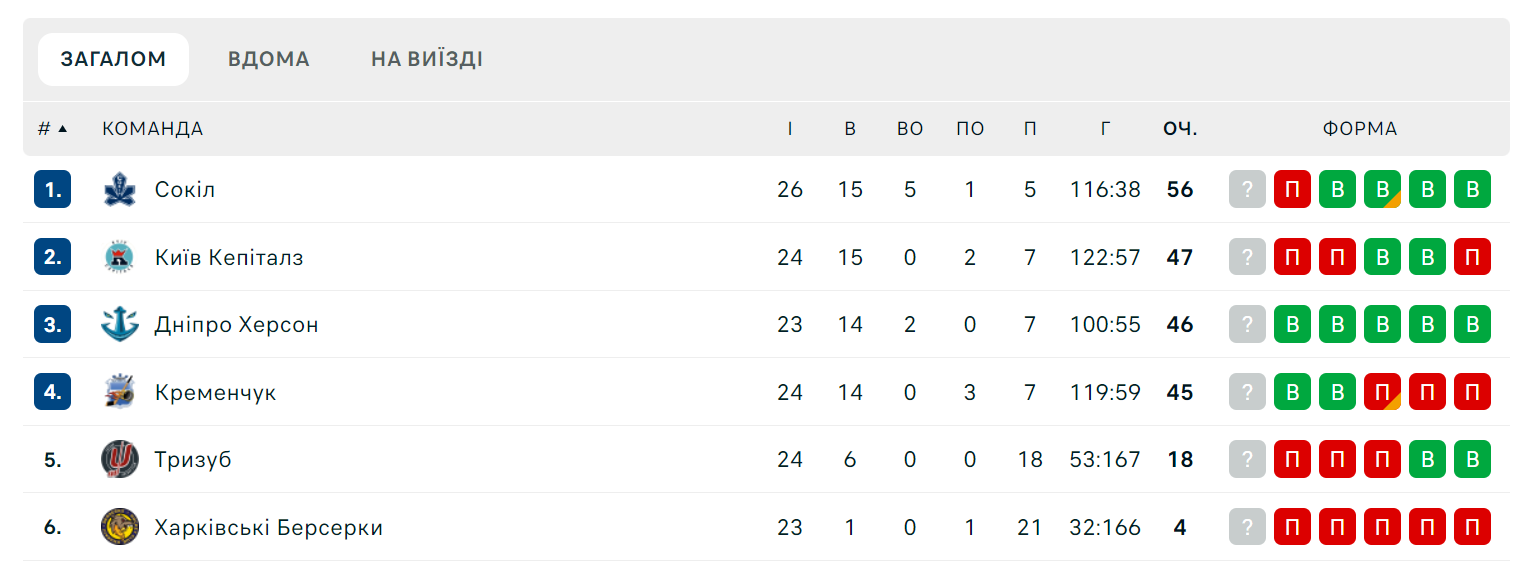Screen dimensions: 1524x563
Task: Open the Харківські Берсерки team link
Action: click(x=268, y=527)
